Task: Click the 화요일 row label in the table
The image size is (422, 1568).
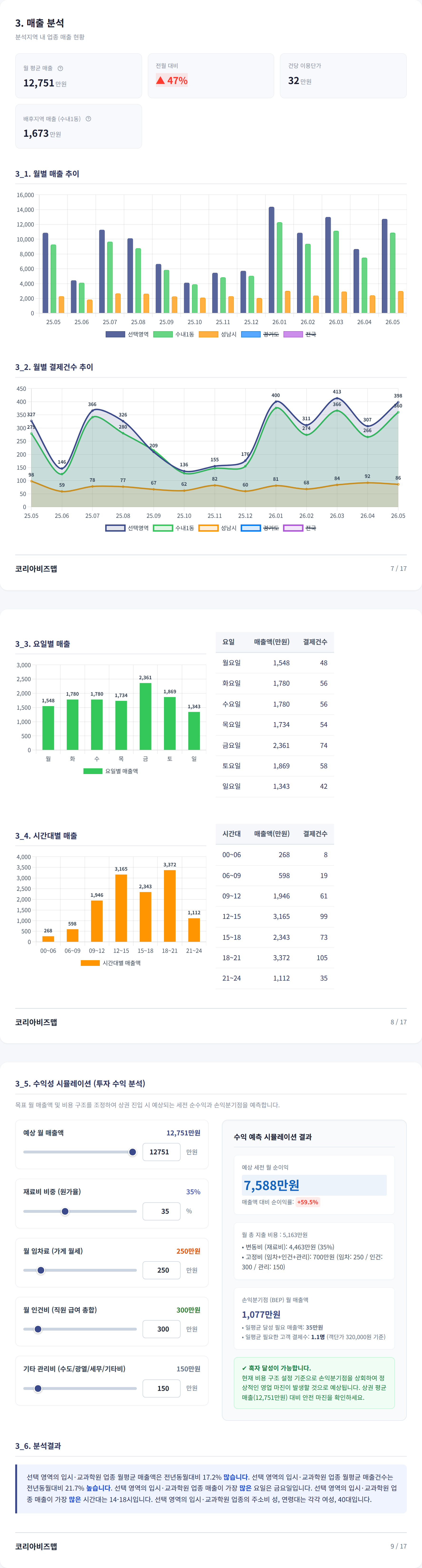Action: (231, 684)
